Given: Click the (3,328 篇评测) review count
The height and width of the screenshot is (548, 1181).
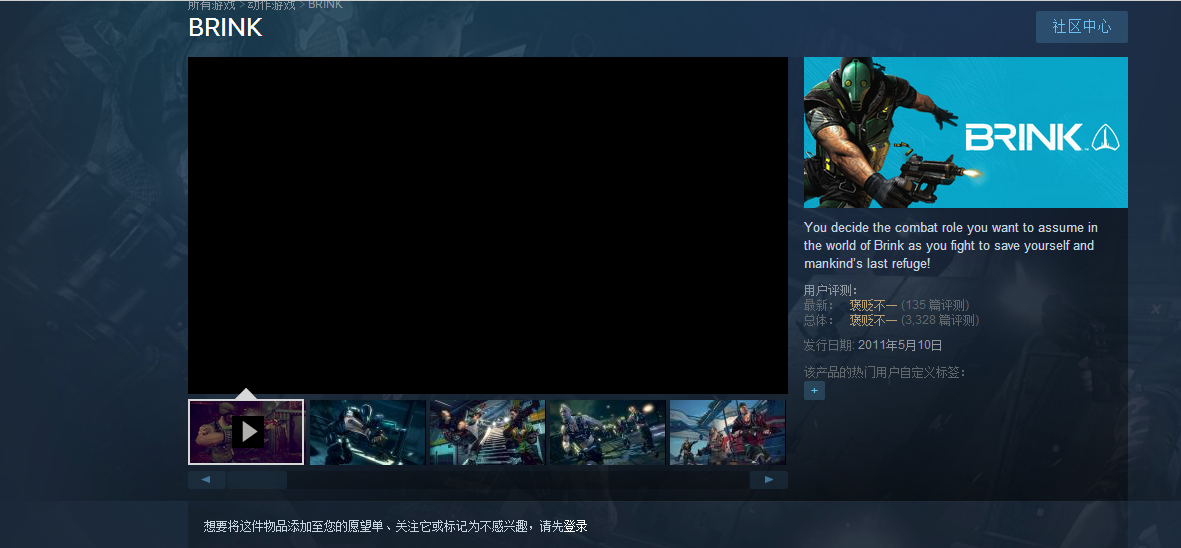Looking at the screenshot, I should 940,320.
